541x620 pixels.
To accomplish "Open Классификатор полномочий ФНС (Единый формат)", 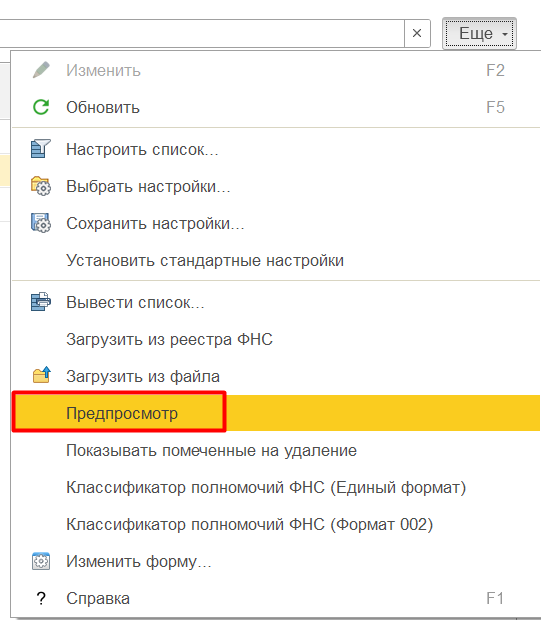I will pos(266,487).
